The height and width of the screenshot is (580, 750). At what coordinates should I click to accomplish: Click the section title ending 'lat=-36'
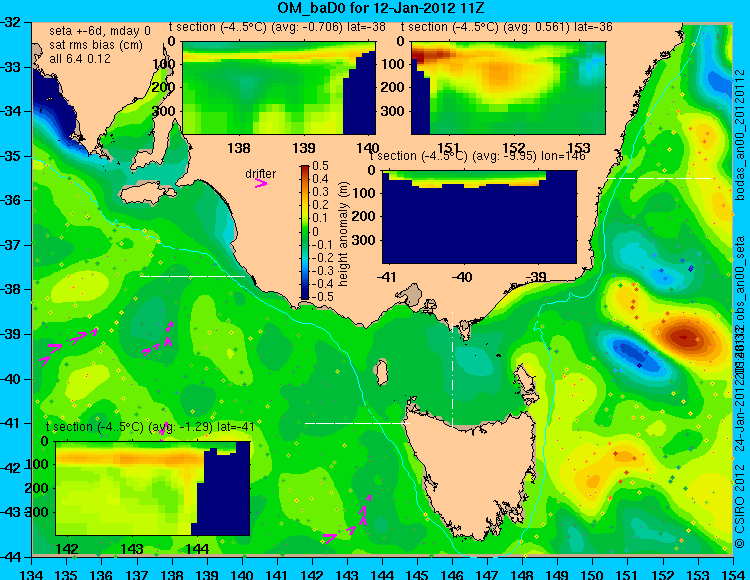[507, 27]
